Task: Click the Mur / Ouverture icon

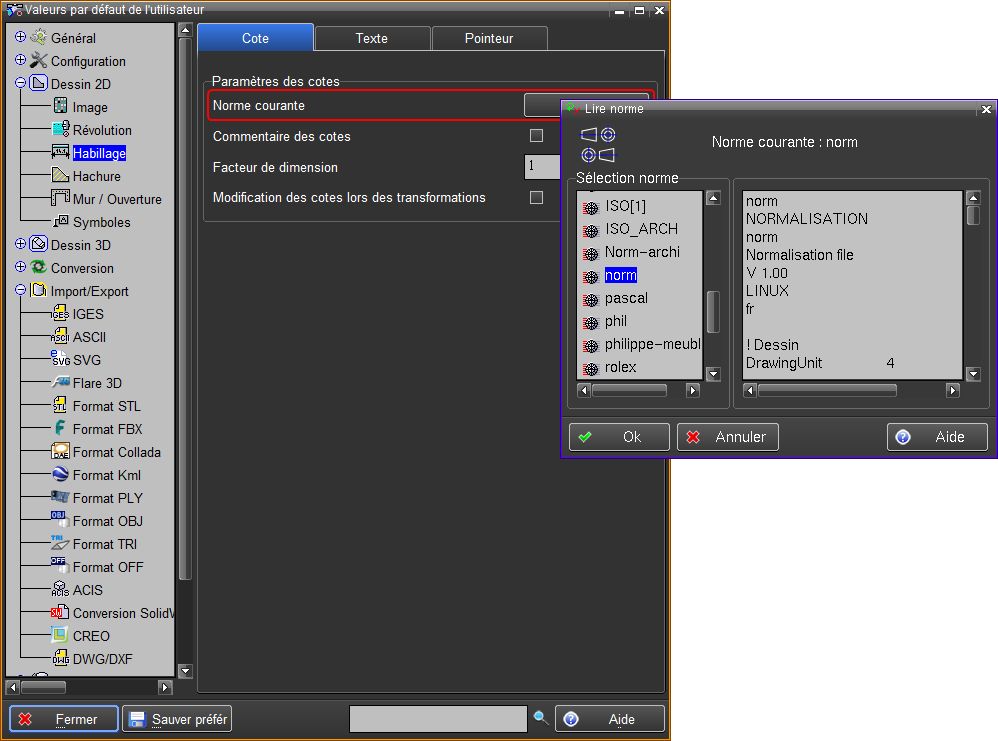Action: coord(60,199)
